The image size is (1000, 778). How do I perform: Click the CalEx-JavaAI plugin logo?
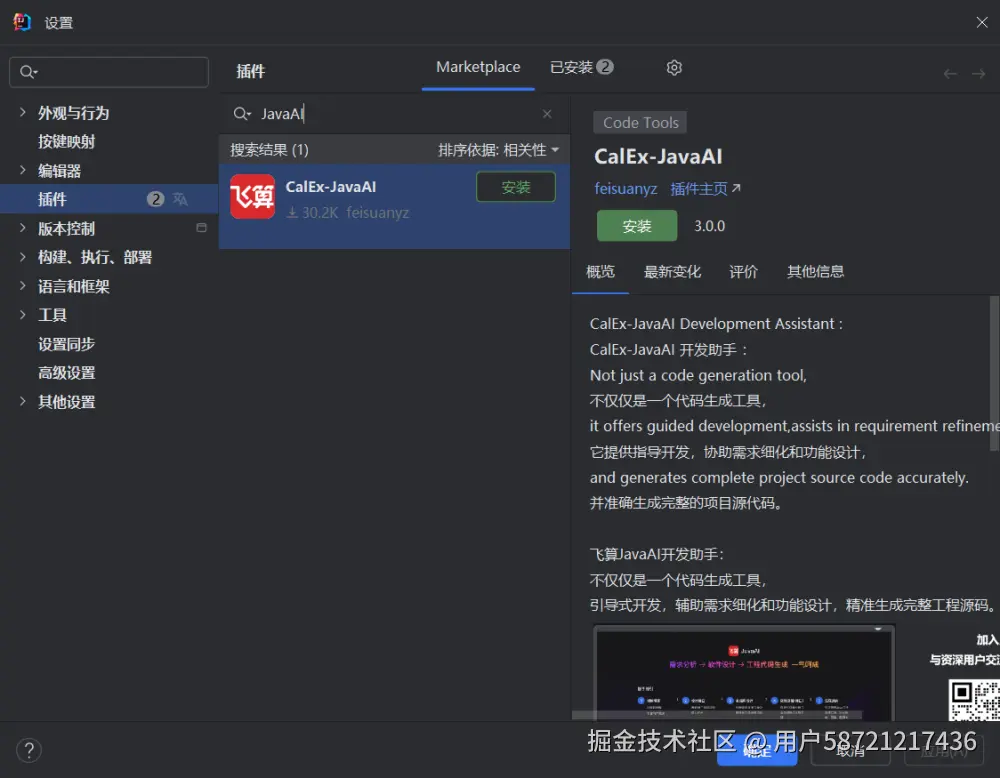253,196
